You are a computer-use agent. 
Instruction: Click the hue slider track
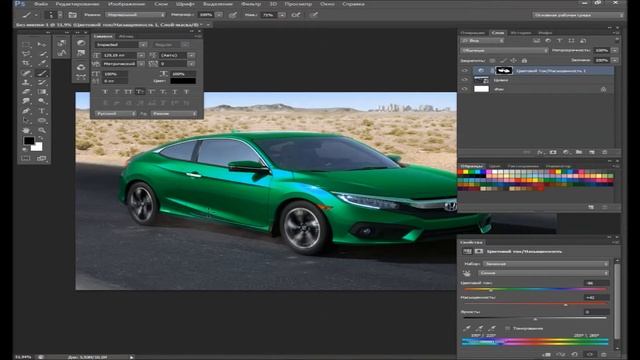[x=535, y=289]
